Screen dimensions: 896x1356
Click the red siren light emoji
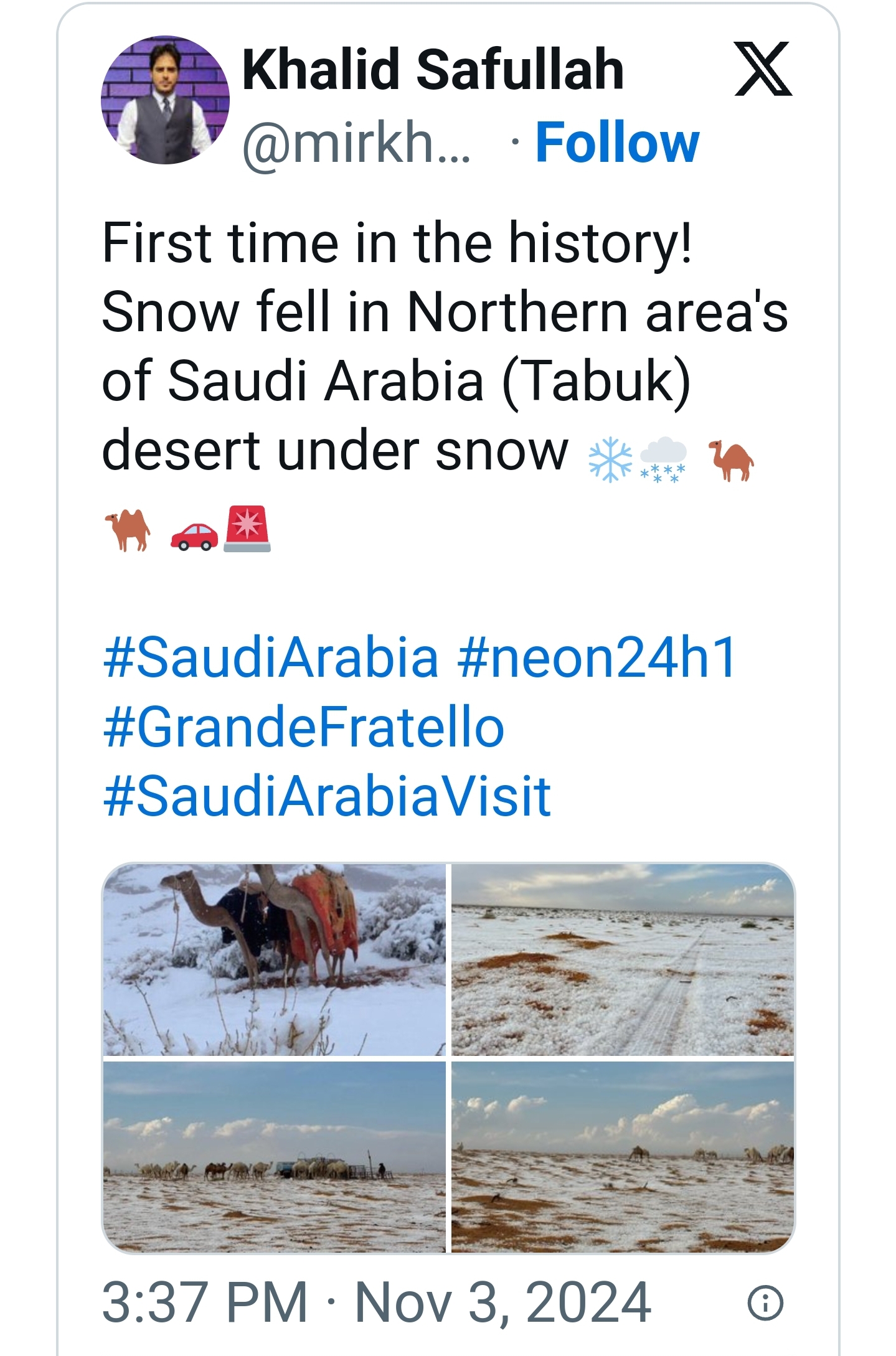[x=247, y=529]
